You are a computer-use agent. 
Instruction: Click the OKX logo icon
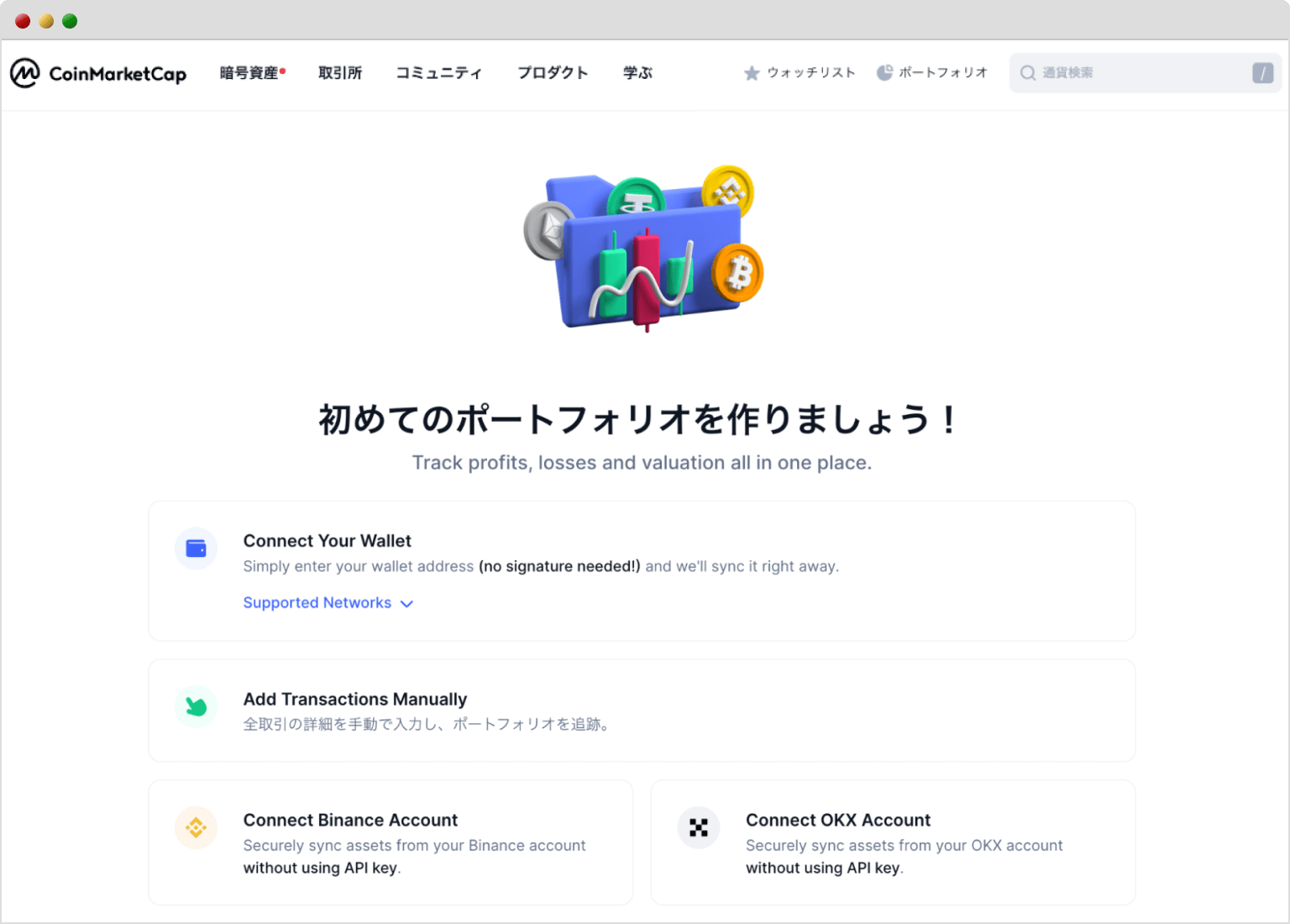point(699,827)
